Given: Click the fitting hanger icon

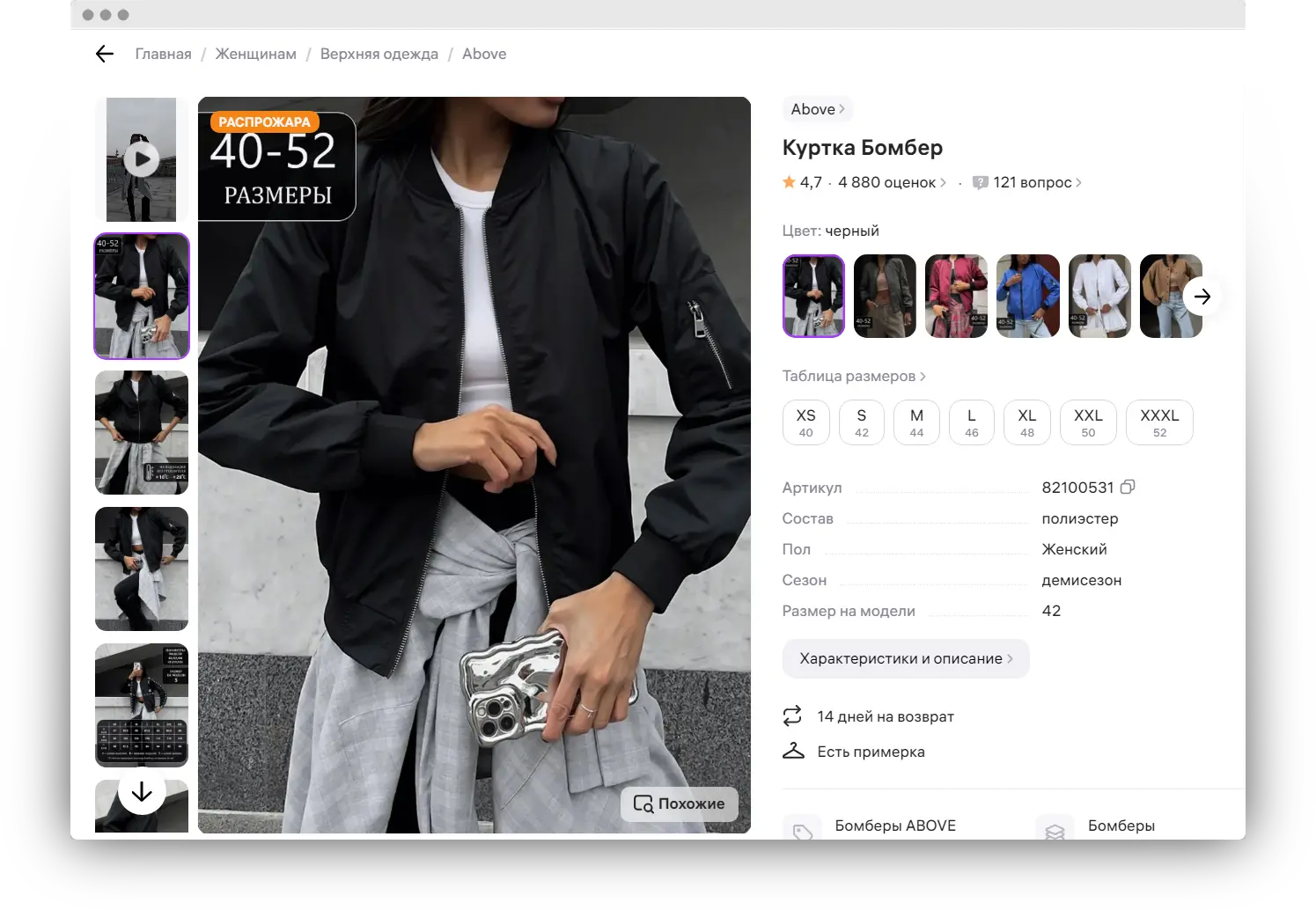Looking at the screenshot, I should tap(793, 752).
